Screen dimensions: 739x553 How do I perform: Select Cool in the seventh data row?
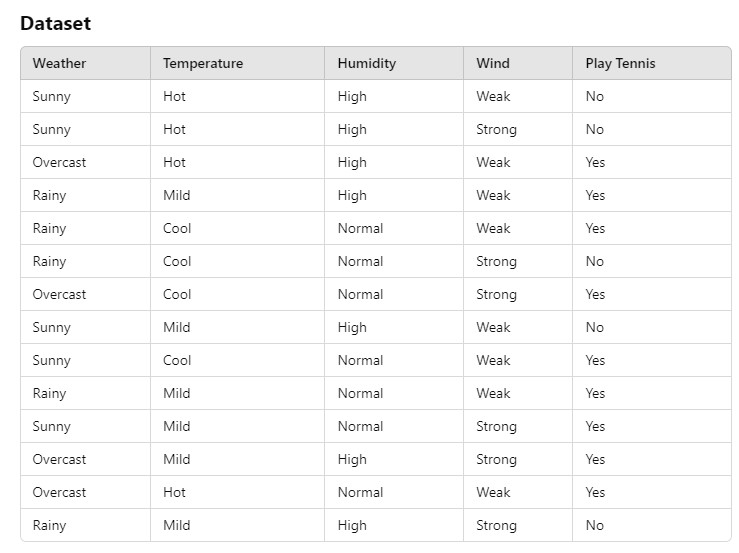177,294
